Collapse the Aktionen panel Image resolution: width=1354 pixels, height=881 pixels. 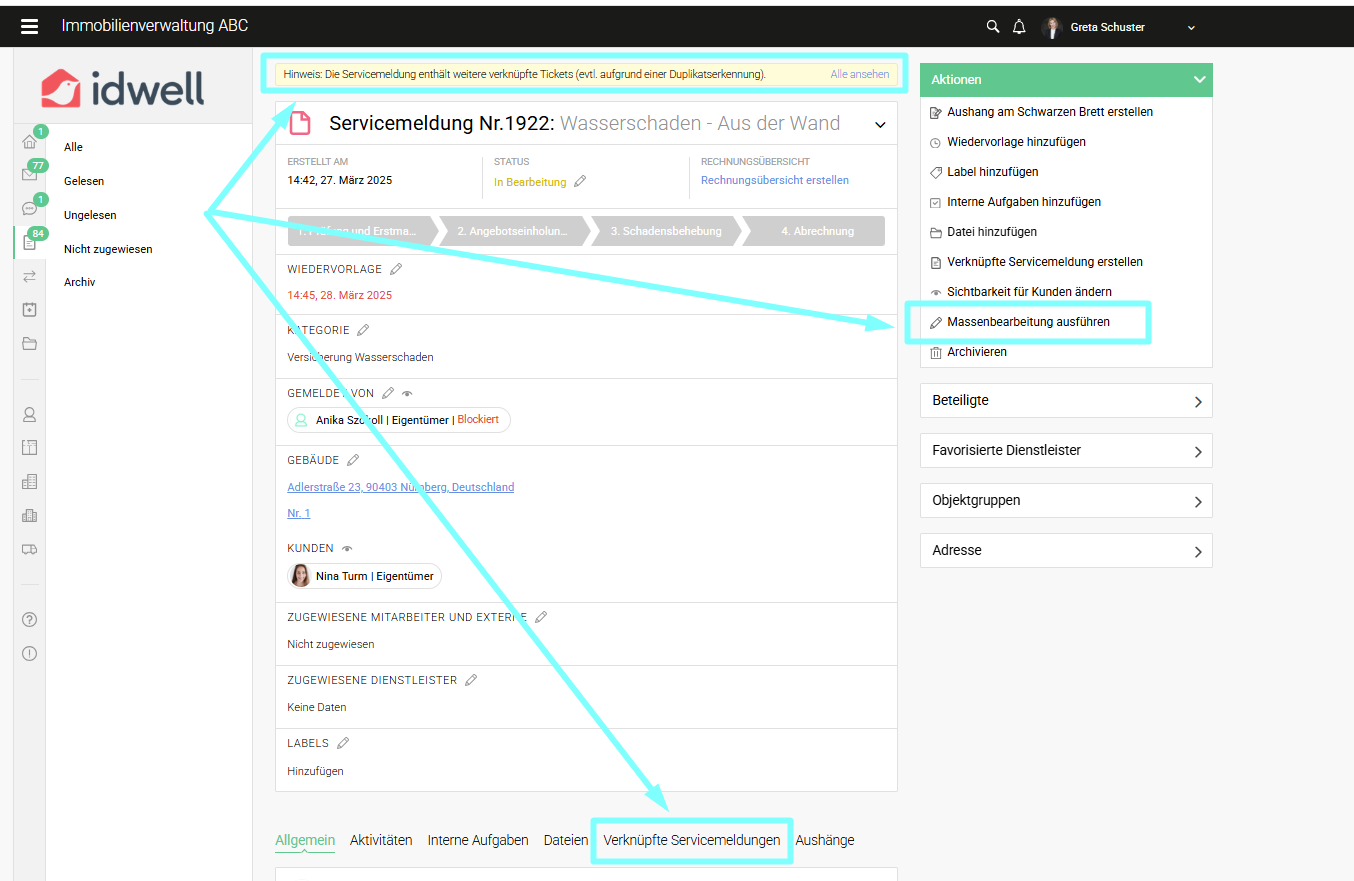point(1199,80)
